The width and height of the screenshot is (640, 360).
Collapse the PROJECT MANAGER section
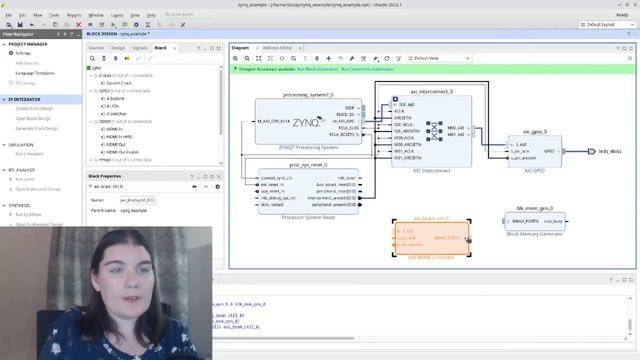point(4,44)
